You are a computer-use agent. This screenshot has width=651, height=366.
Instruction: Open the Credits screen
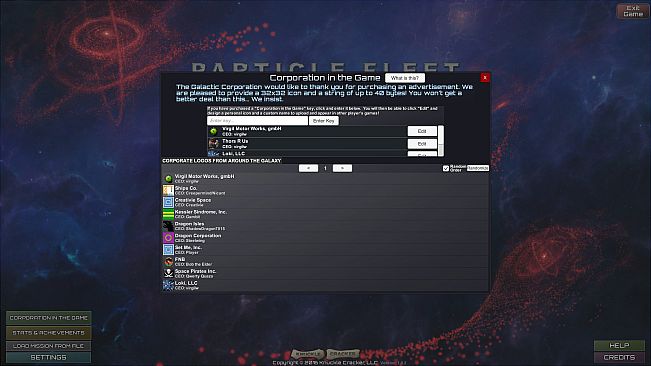tap(619, 357)
